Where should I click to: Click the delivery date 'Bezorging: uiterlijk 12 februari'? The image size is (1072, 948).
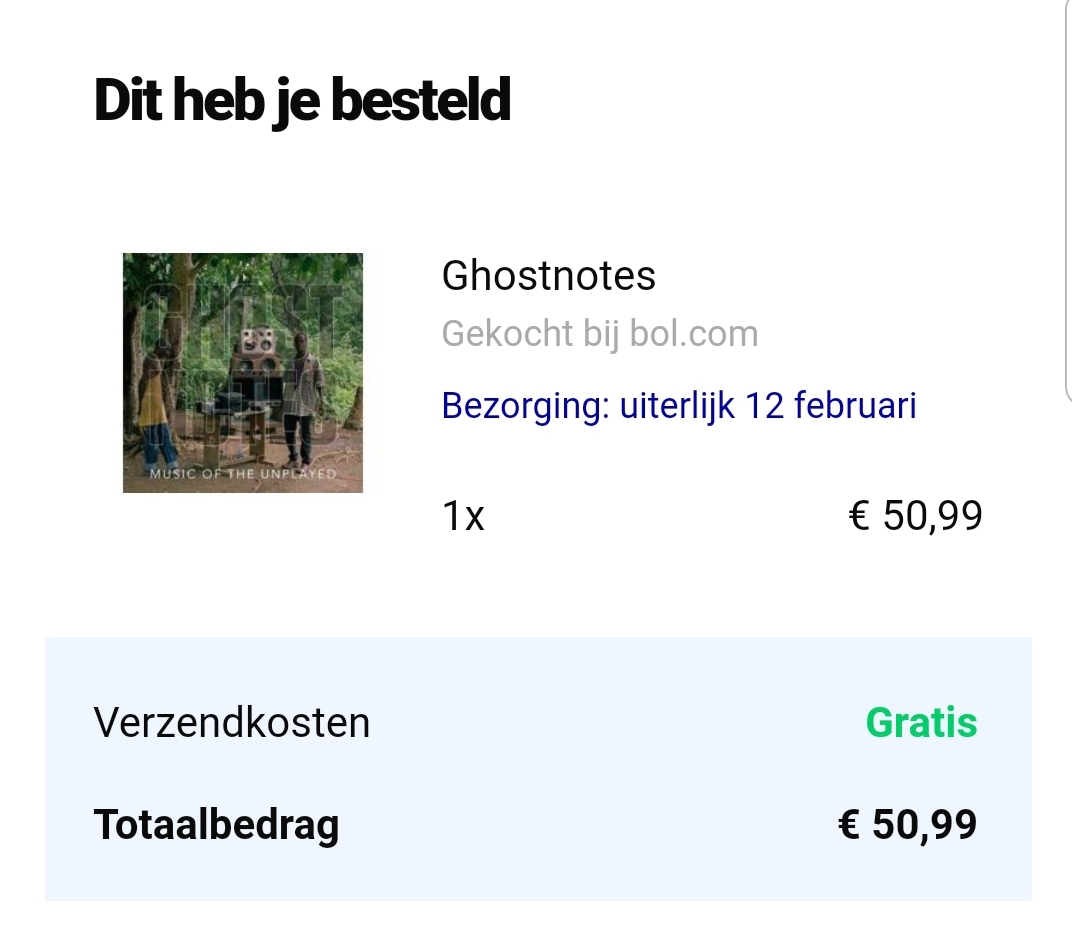click(679, 406)
